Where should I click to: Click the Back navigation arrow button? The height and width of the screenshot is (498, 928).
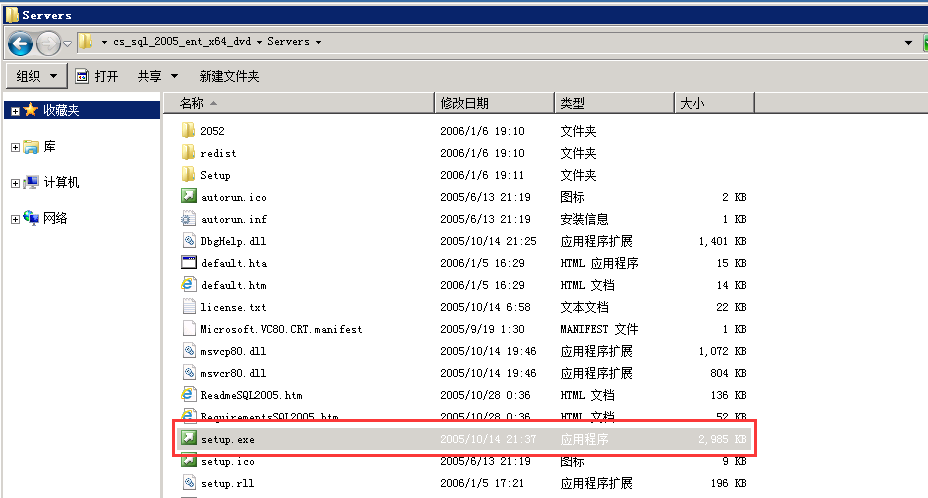tap(21, 43)
